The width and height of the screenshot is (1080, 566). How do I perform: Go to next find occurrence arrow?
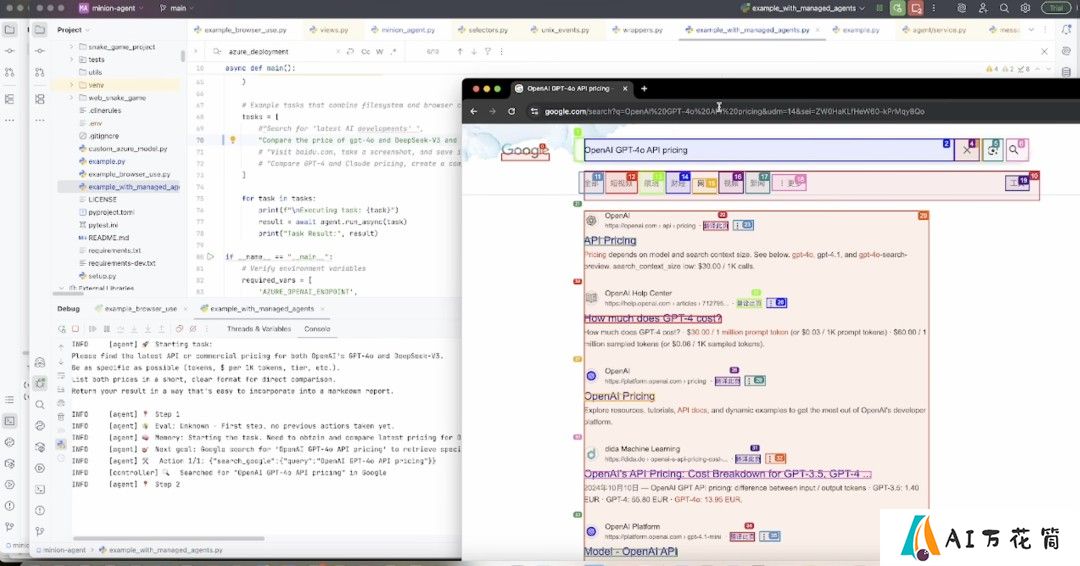click(x=474, y=52)
